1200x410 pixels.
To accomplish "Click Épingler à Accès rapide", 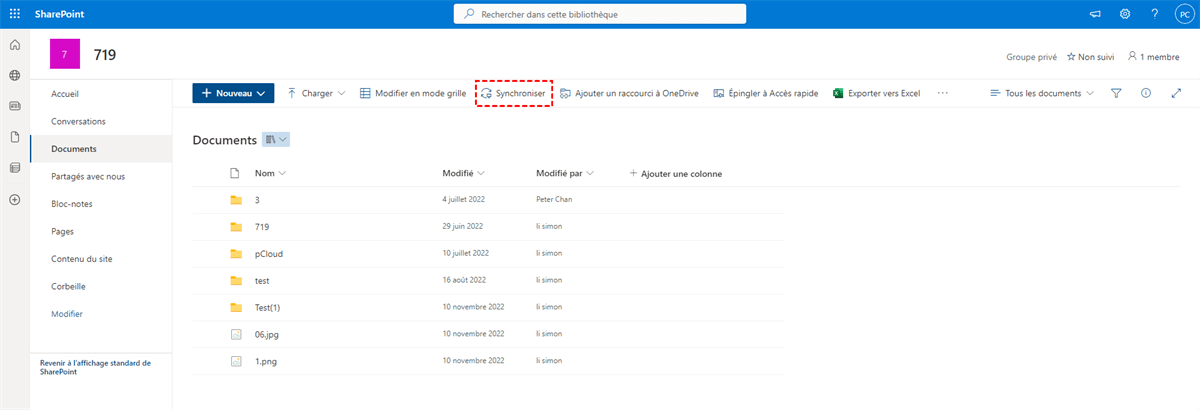I will (766, 93).
